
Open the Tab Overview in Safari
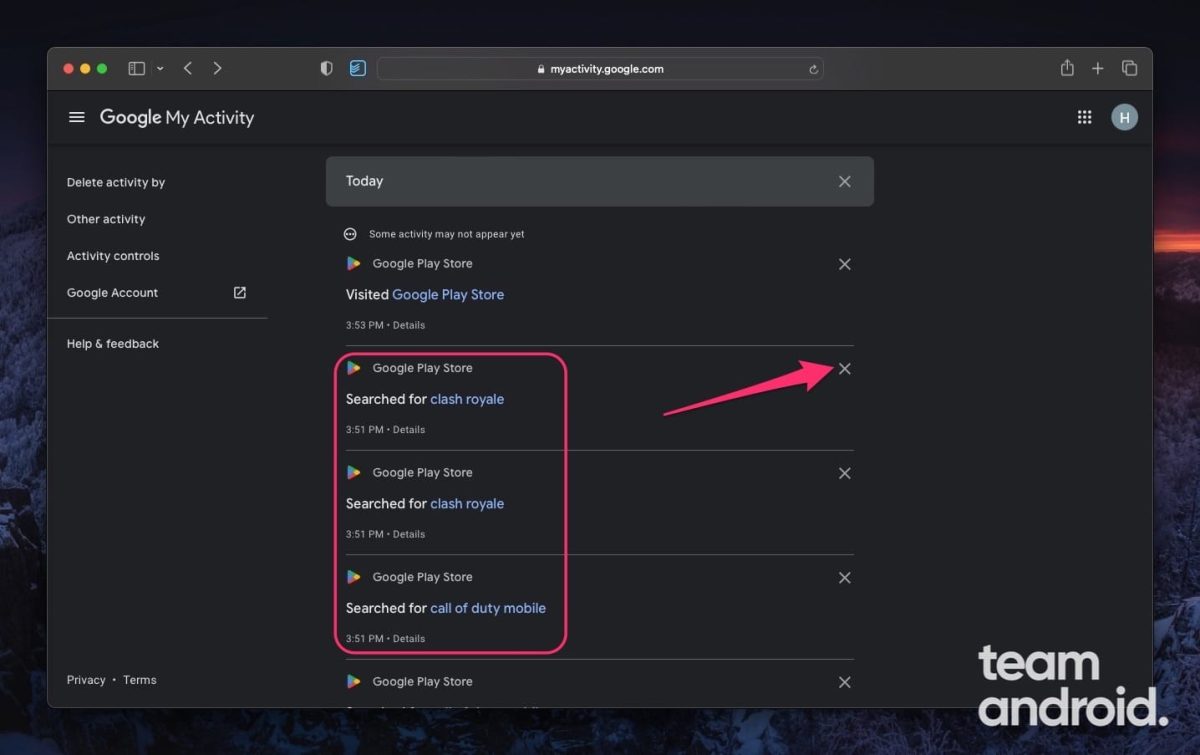tap(1130, 68)
